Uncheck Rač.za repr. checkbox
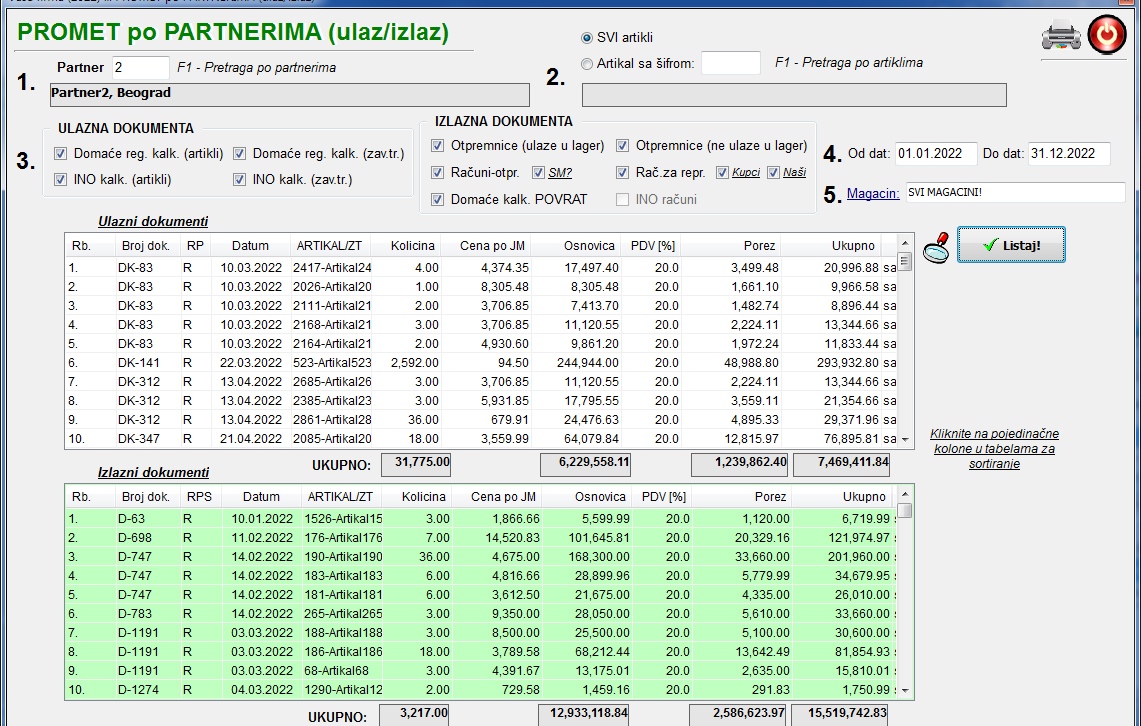Viewport: 1141px width, 726px height. coord(622,172)
